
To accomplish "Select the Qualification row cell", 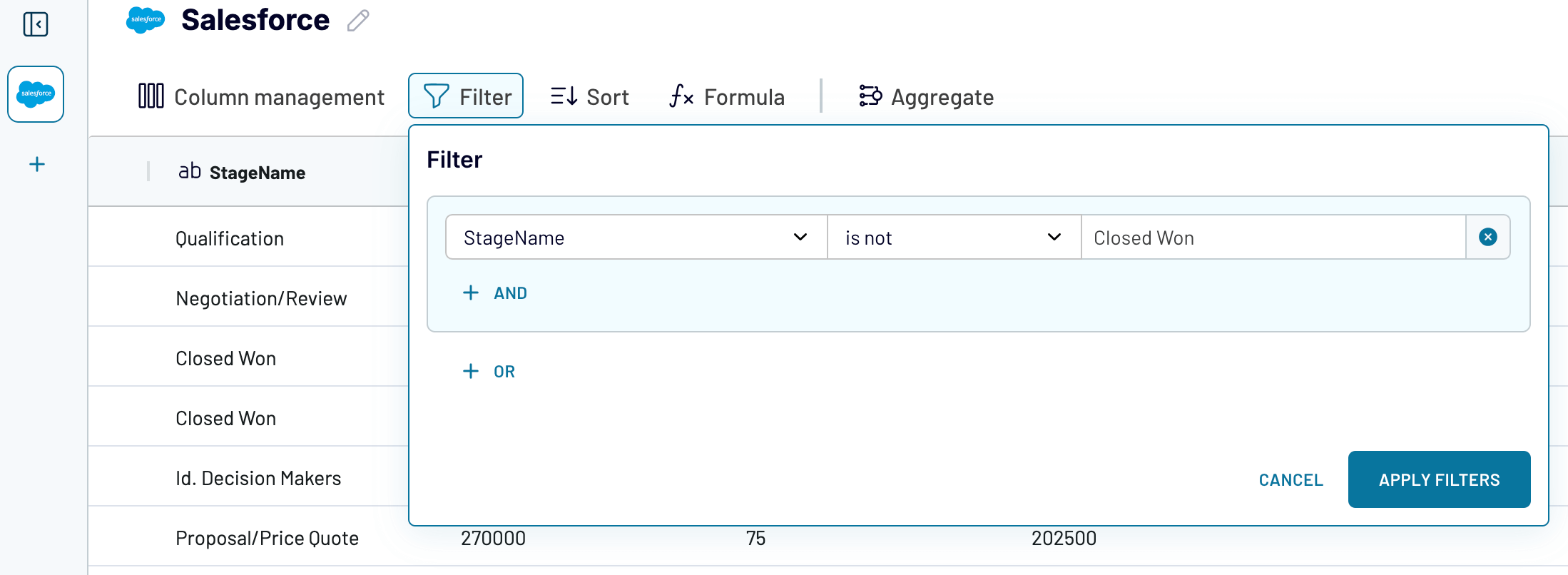I will 230,238.
